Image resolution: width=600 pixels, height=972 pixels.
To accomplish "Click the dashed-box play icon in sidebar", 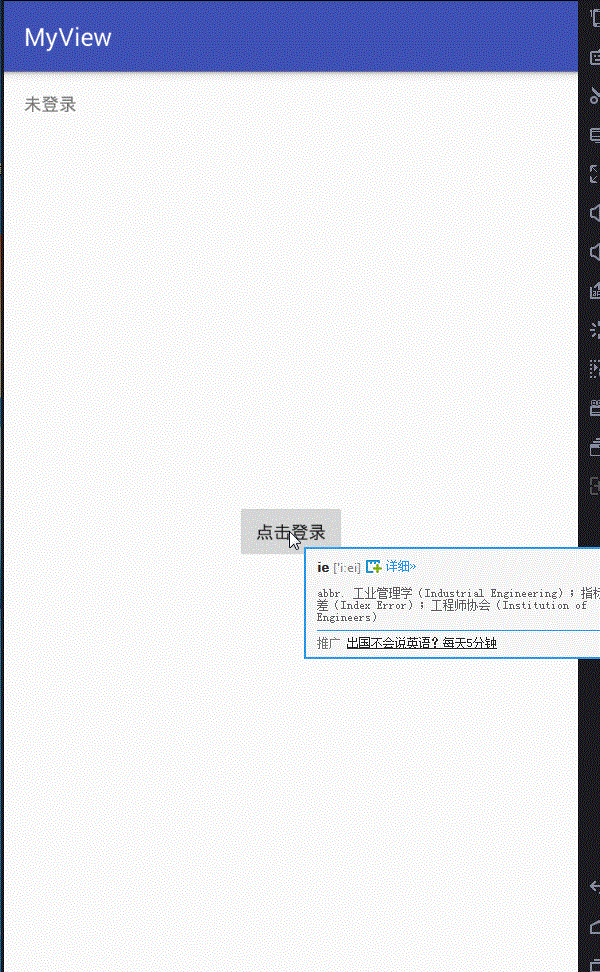I will coord(594,369).
